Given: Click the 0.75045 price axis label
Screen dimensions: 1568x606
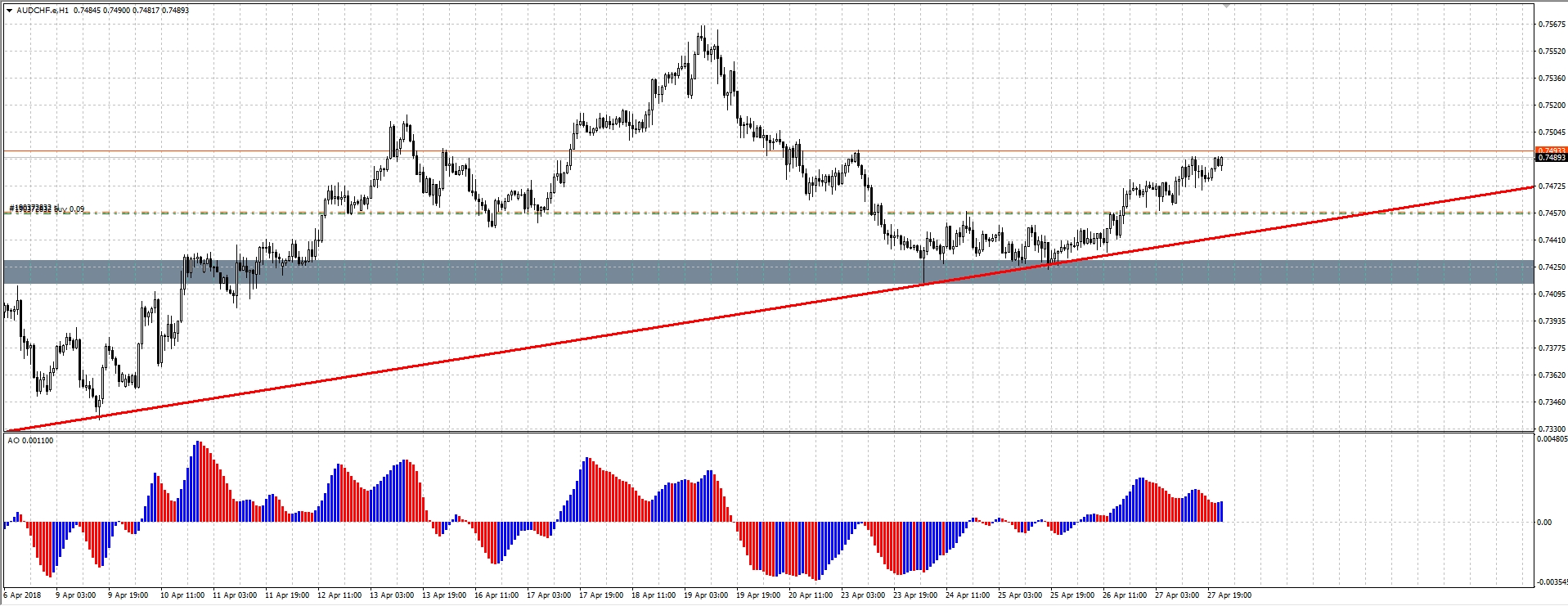Looking at the screenshot, I should click(1552, 132).
